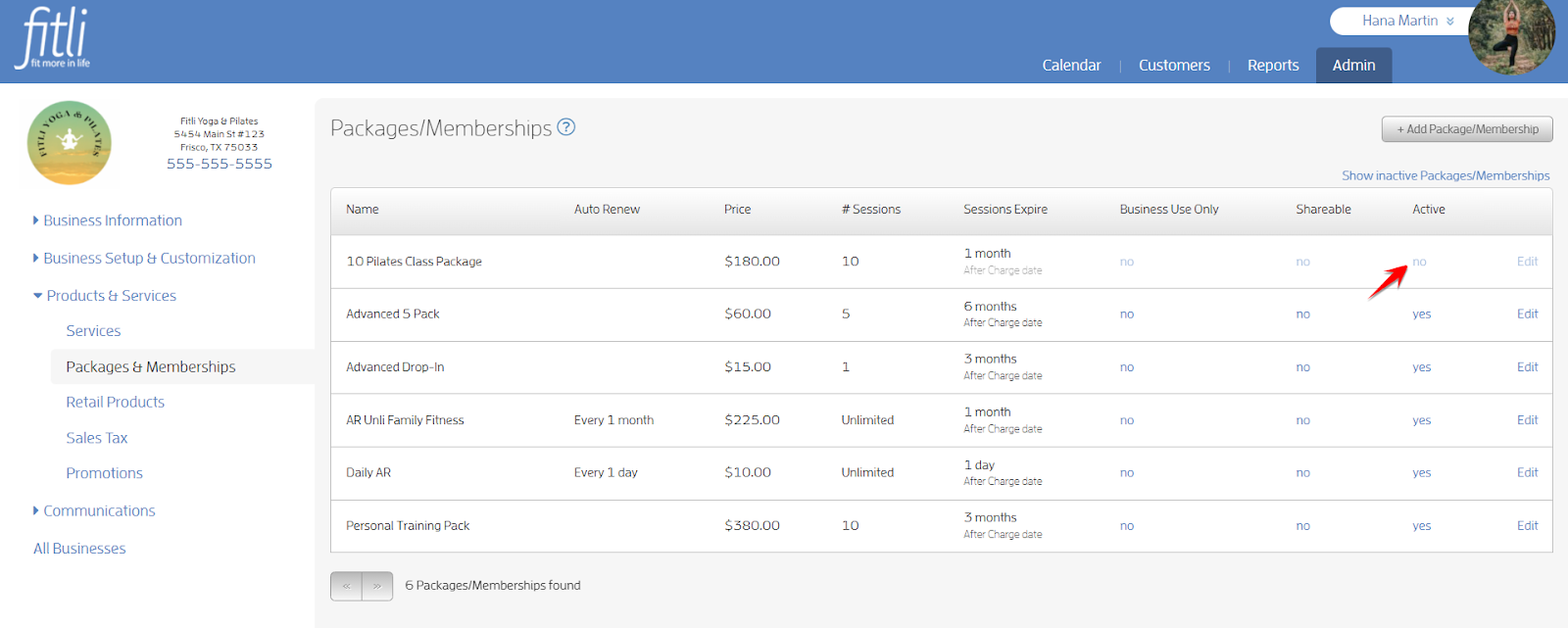This screenshot has width=1568, height=628.
Task: Edit Daily AR membership
Action: pos(1527,473)
